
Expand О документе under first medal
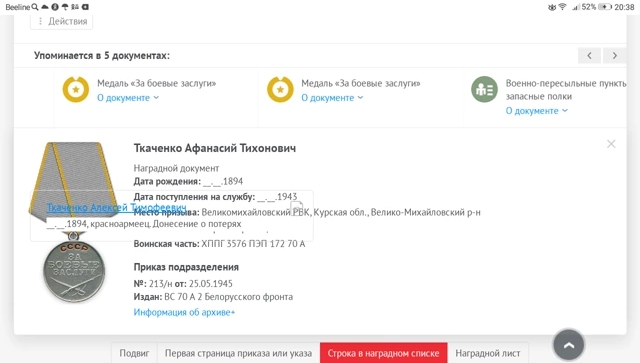pyautogui.click(x=128, y=98)
